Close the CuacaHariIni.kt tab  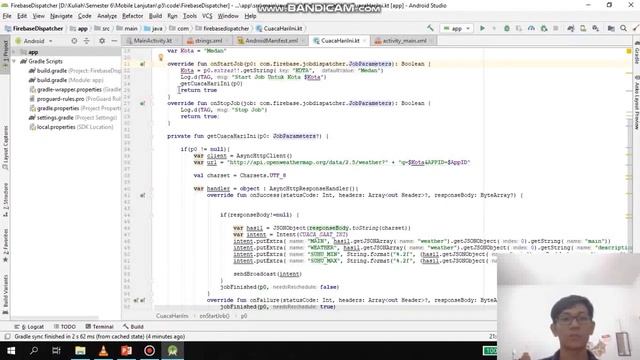pos(364,41)
